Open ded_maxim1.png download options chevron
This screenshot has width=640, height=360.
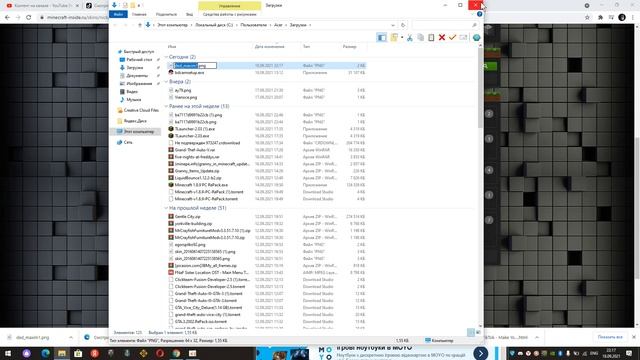tap(71, 338)
